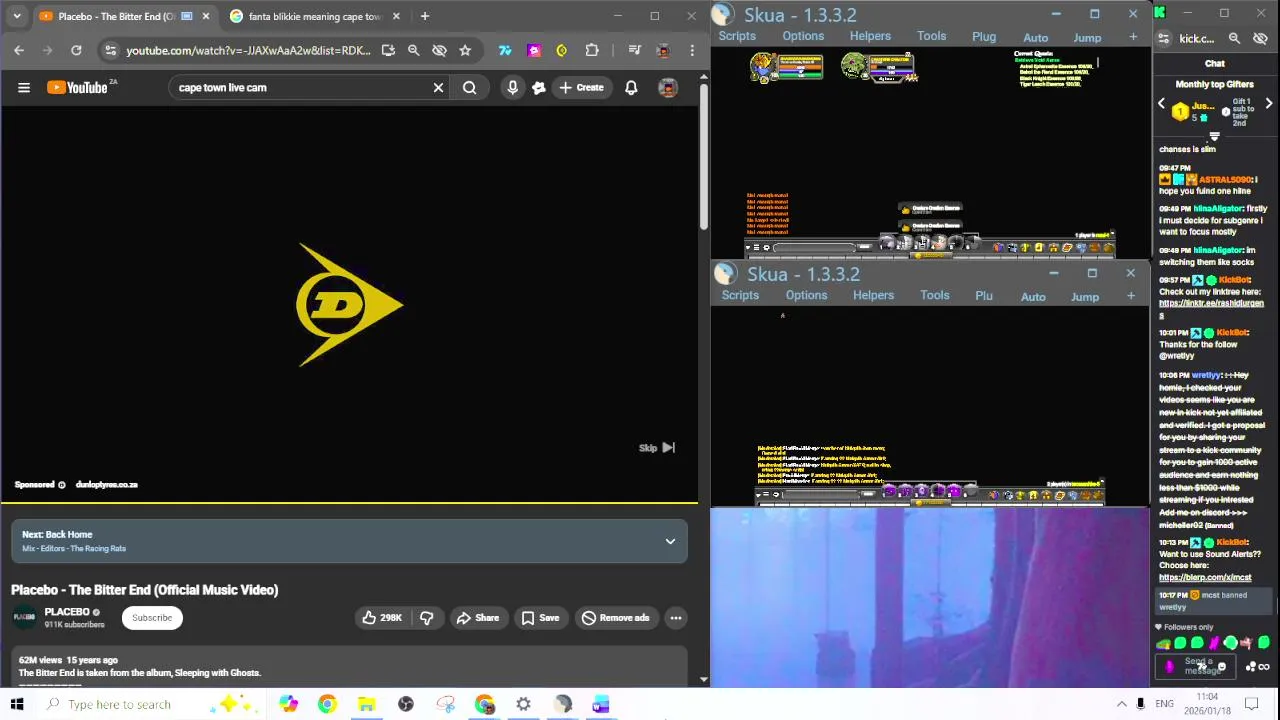Show hidden system tray icons chevron
The height and width of the screenshot is (720, 1280).
1121,704
